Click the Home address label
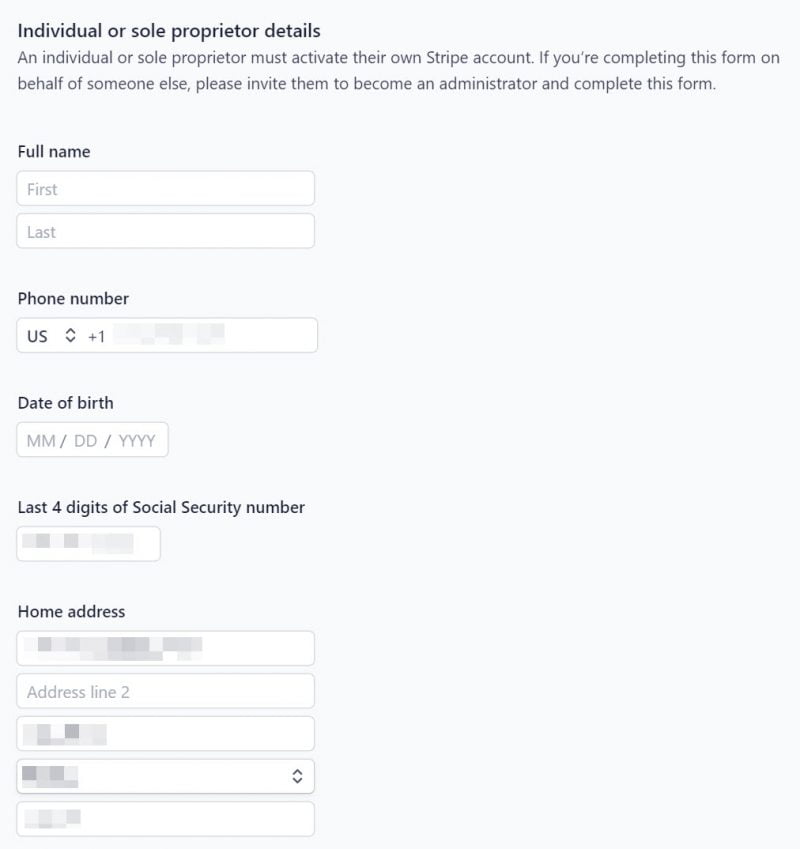Image resolution: width=800 pixels, height=849 pixels. tap(72, 611)
